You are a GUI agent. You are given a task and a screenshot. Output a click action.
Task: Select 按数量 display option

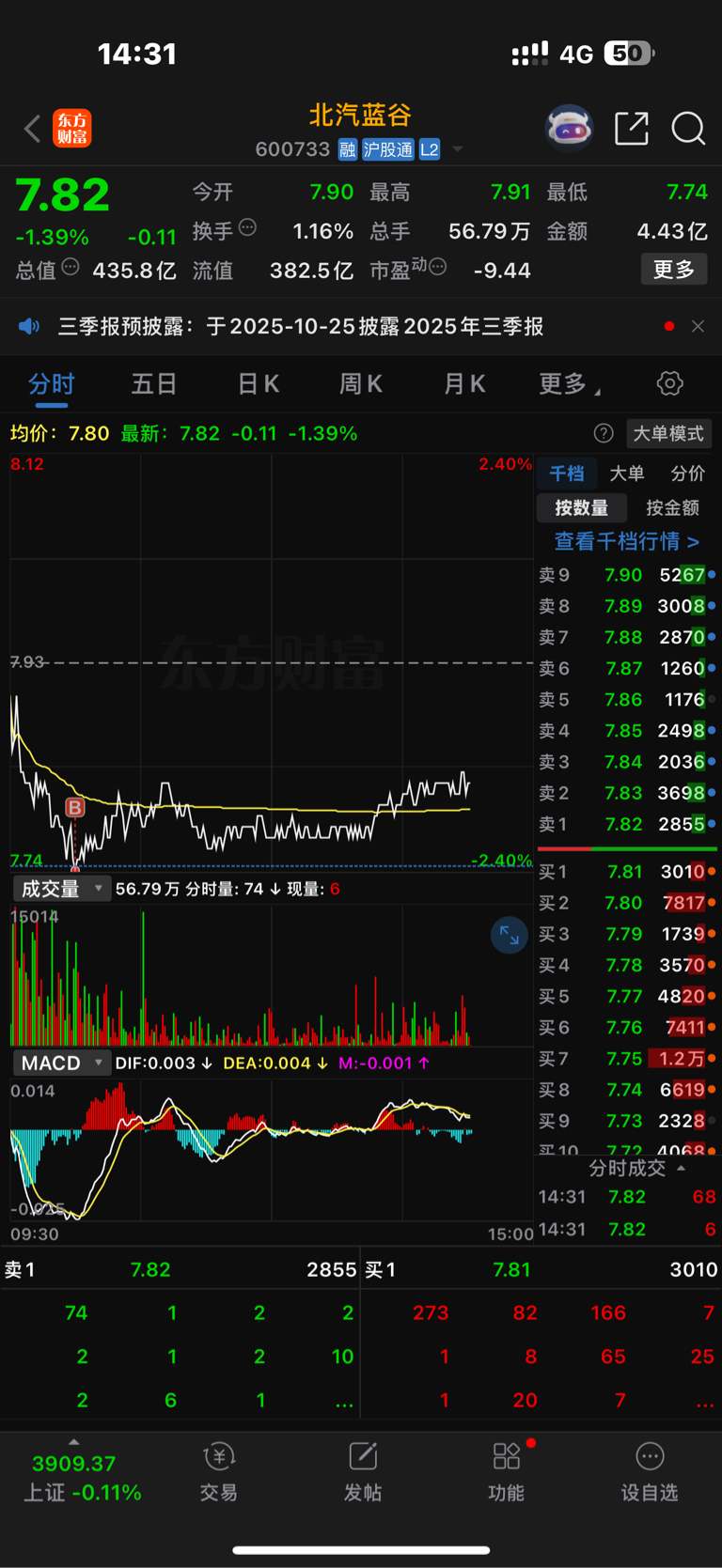tap(581, 508)
